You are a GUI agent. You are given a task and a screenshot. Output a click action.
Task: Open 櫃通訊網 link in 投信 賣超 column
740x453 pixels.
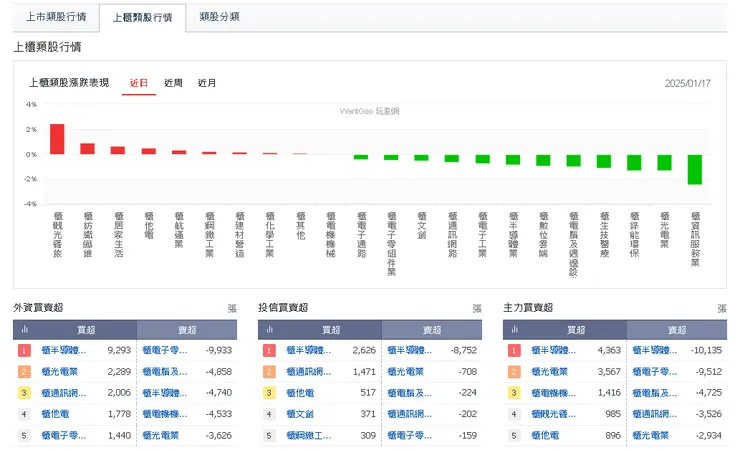(x=409, y=414)
